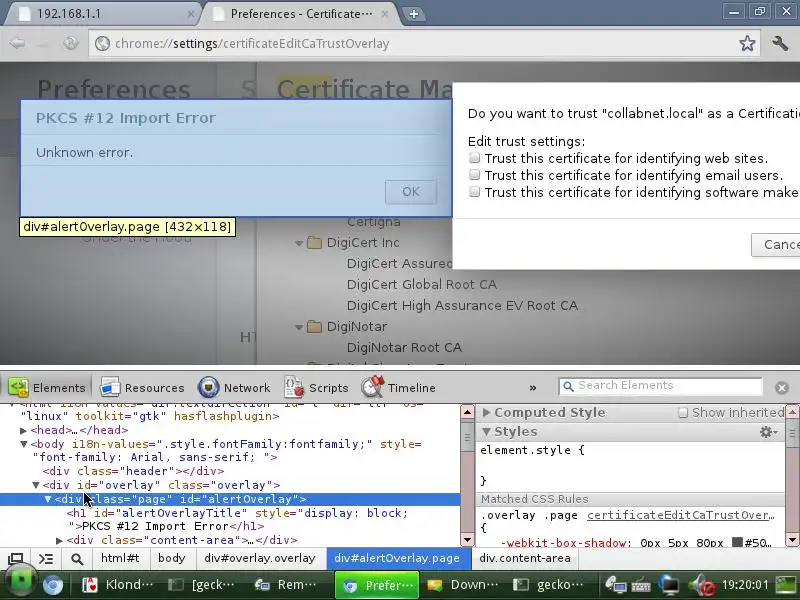Select html#t breadcrumb
The height and width of the screenshot is (600, 800).
[x=120, y=558]
